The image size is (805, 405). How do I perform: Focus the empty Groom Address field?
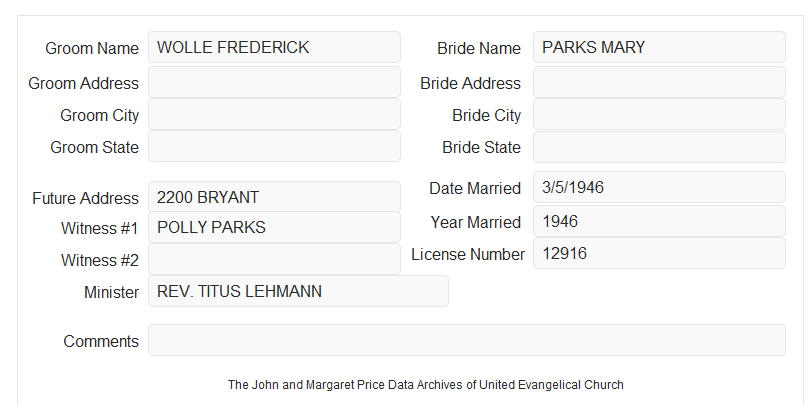click(x=274, y=82)
